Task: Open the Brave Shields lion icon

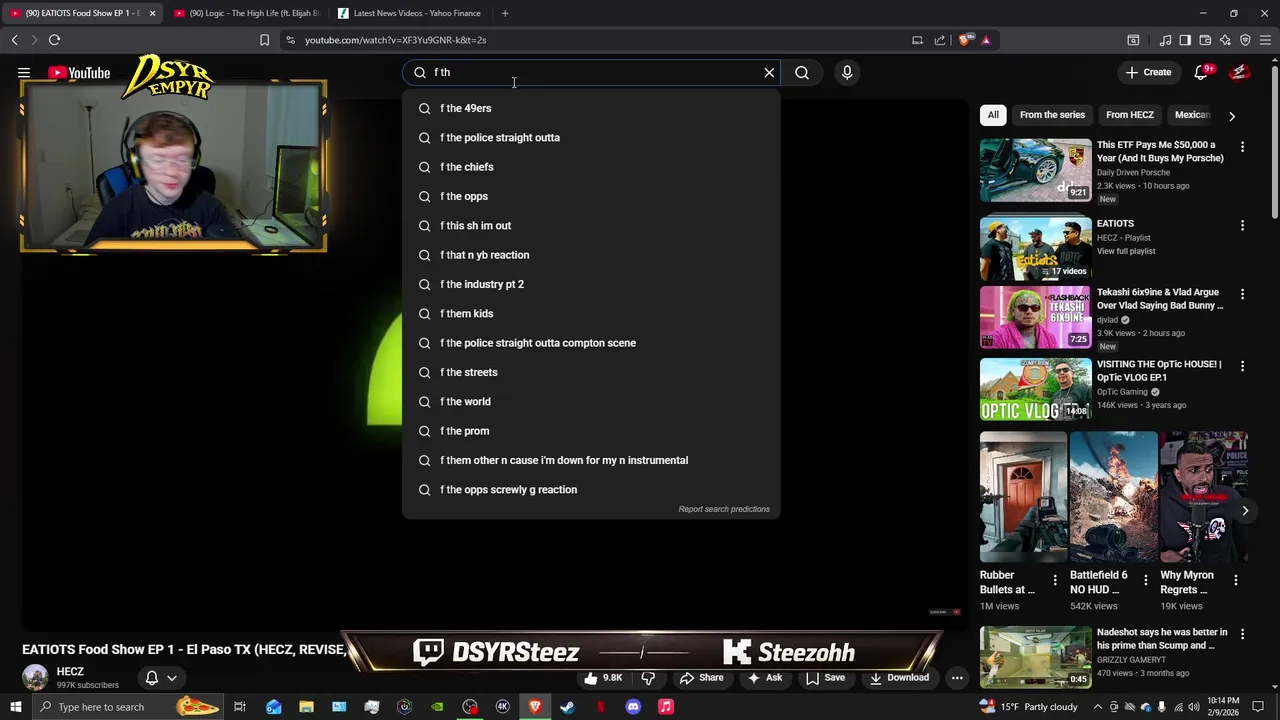Action: [x=964, y=40]
